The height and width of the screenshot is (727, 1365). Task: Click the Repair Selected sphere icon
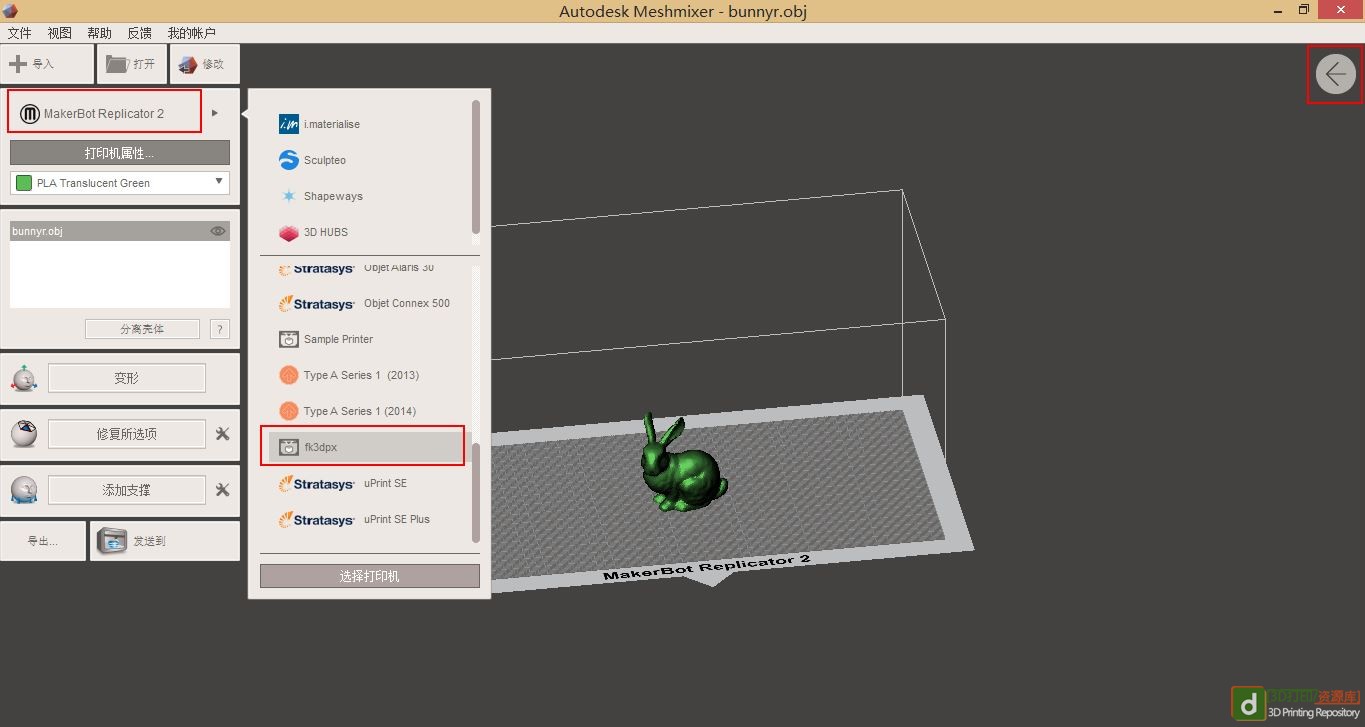24,434
